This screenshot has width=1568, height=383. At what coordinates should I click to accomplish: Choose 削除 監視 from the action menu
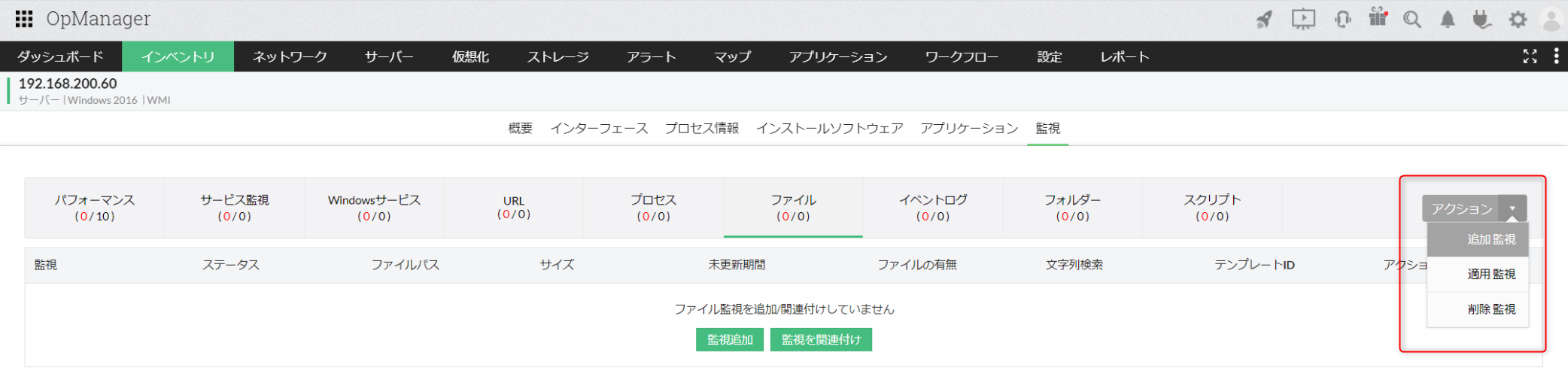tap(1491, 309)
